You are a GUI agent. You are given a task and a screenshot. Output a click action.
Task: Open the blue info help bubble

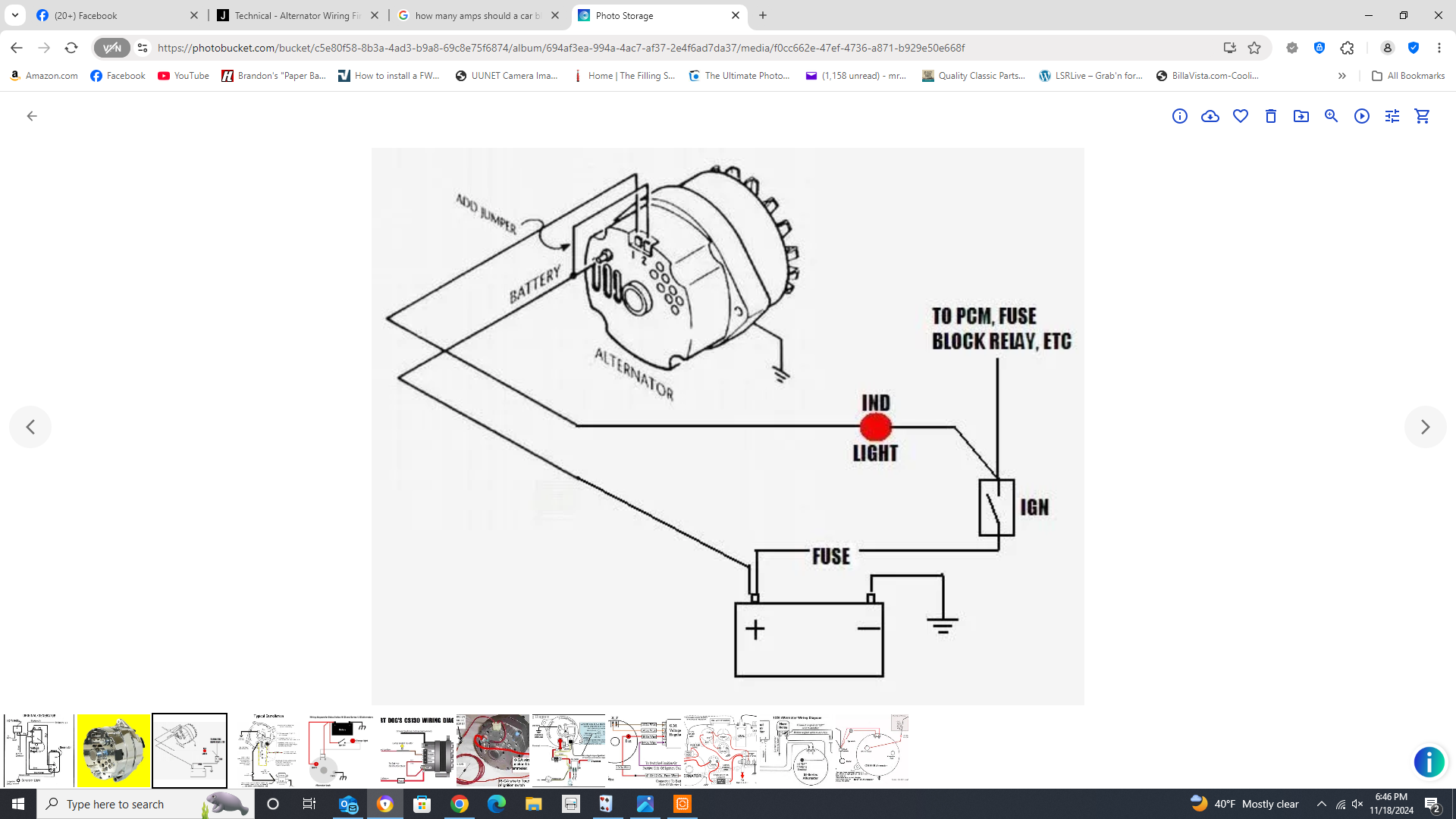(x=1429, y=762)
